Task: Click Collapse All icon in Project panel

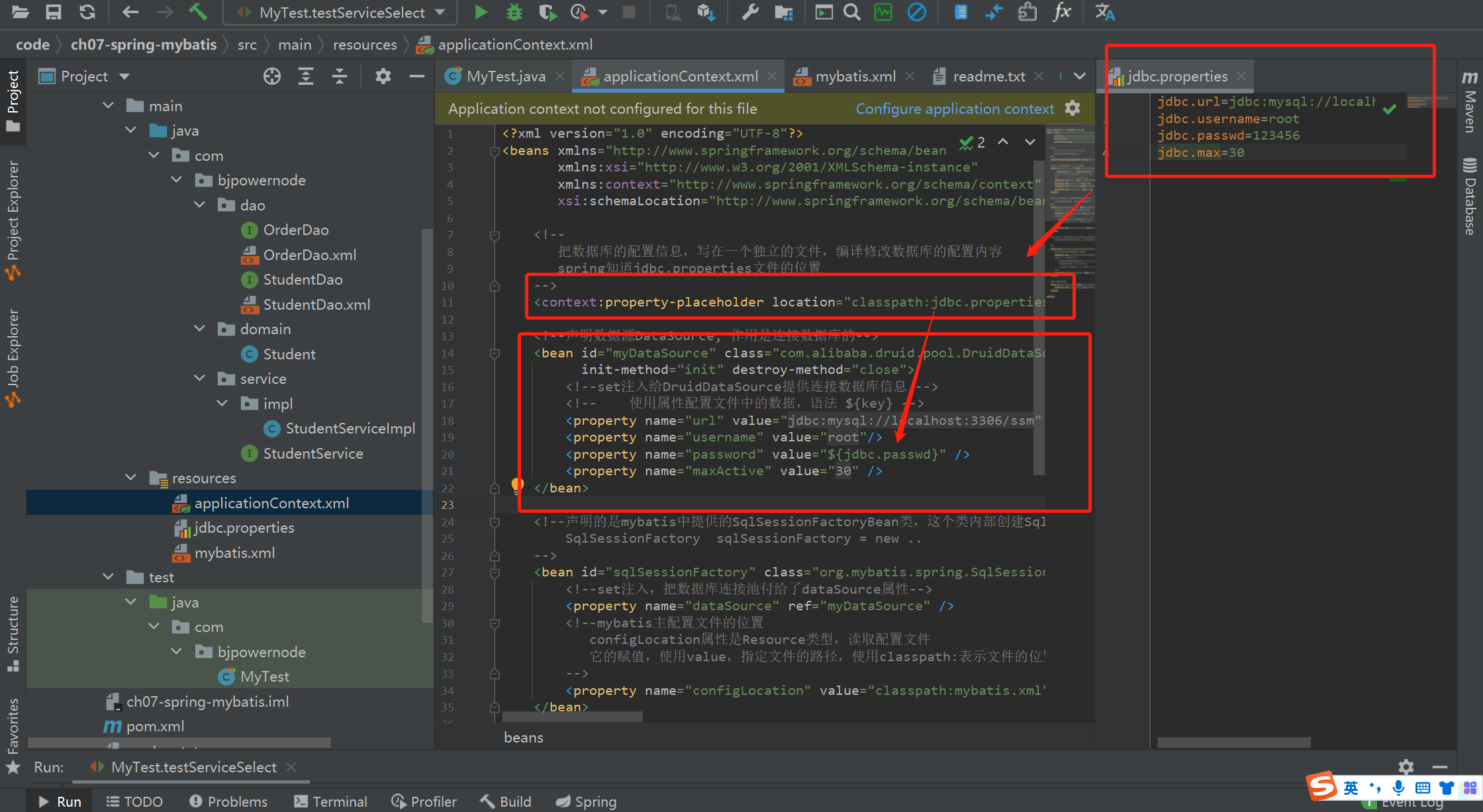Action: tap(339, 77)
